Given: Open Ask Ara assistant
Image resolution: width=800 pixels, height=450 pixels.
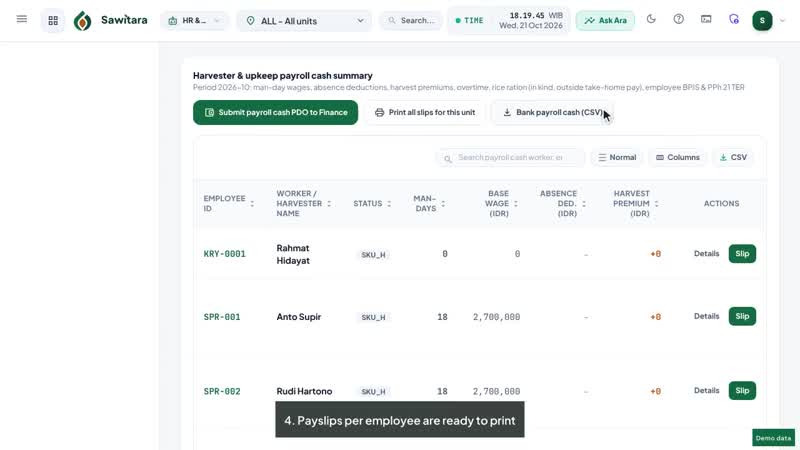Looking at the screenshot, I should tap(606, 20).
